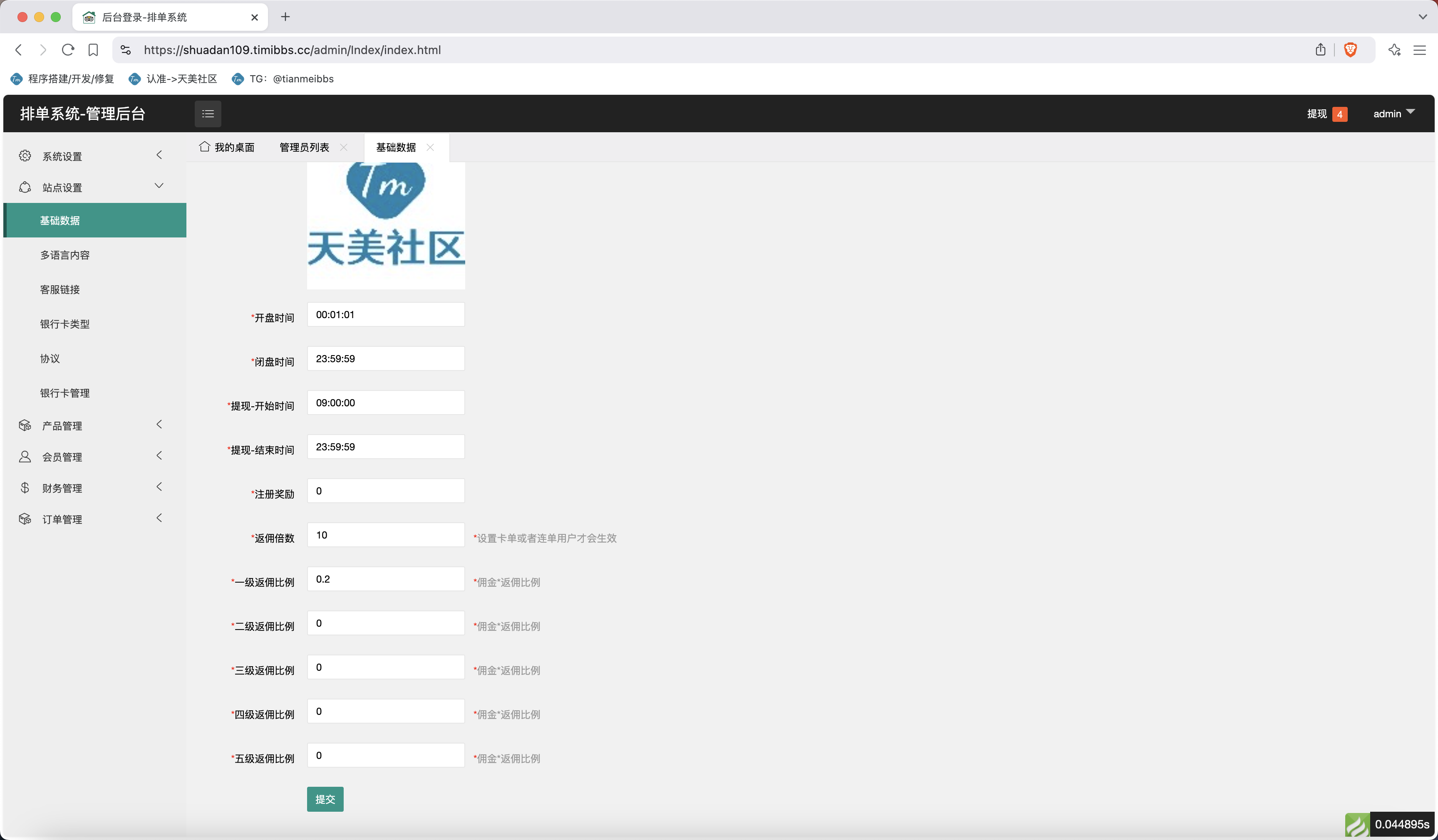1438x840 pixels.
Task: Click the 提现-开始时间 input field
Action: [x=386, y=403]
